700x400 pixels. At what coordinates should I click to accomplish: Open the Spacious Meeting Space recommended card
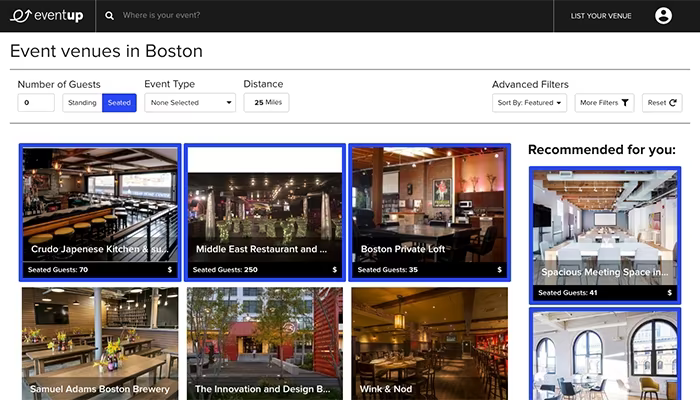605,236
